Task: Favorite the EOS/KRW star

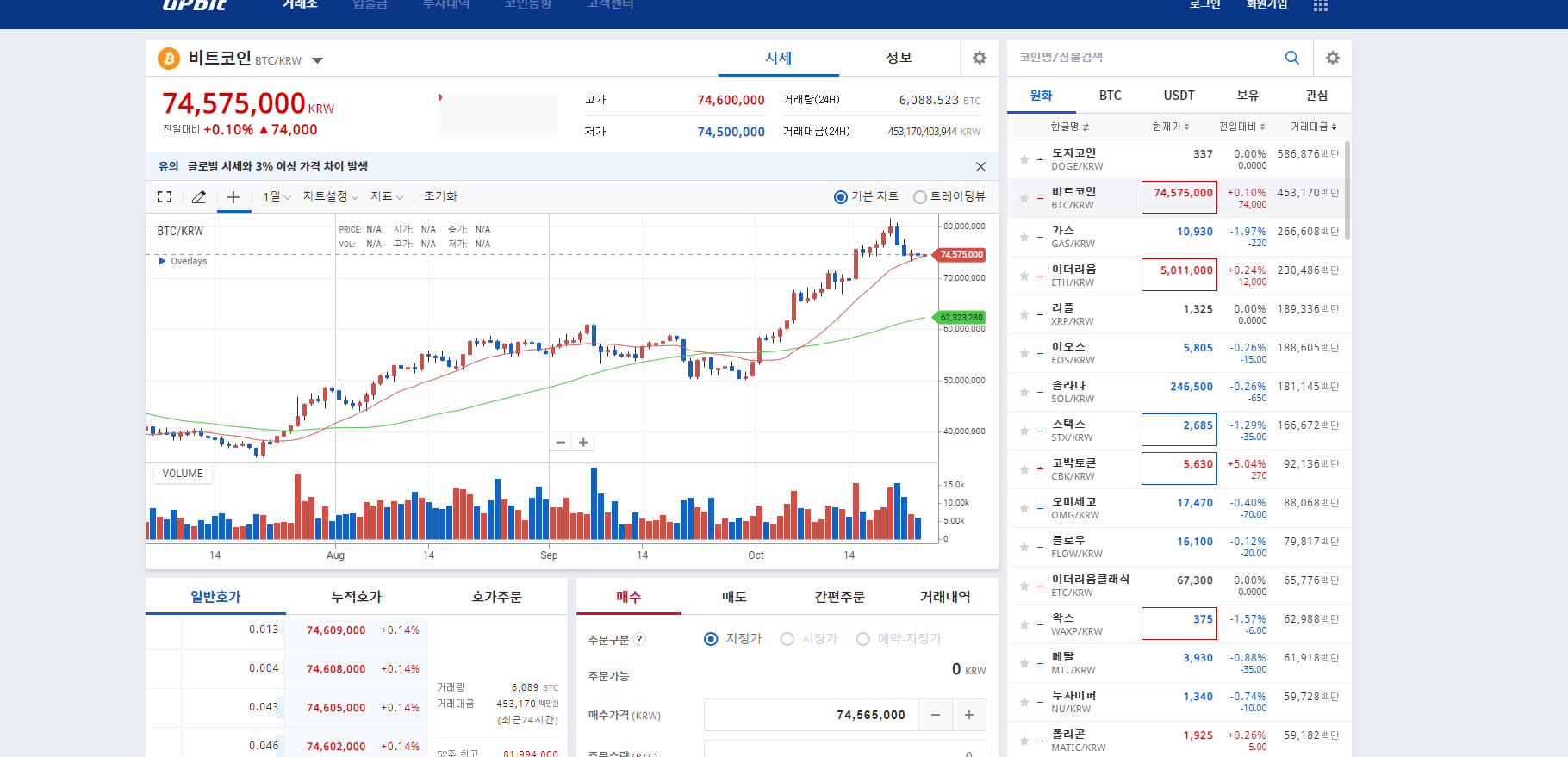Action: point(1024,353)
